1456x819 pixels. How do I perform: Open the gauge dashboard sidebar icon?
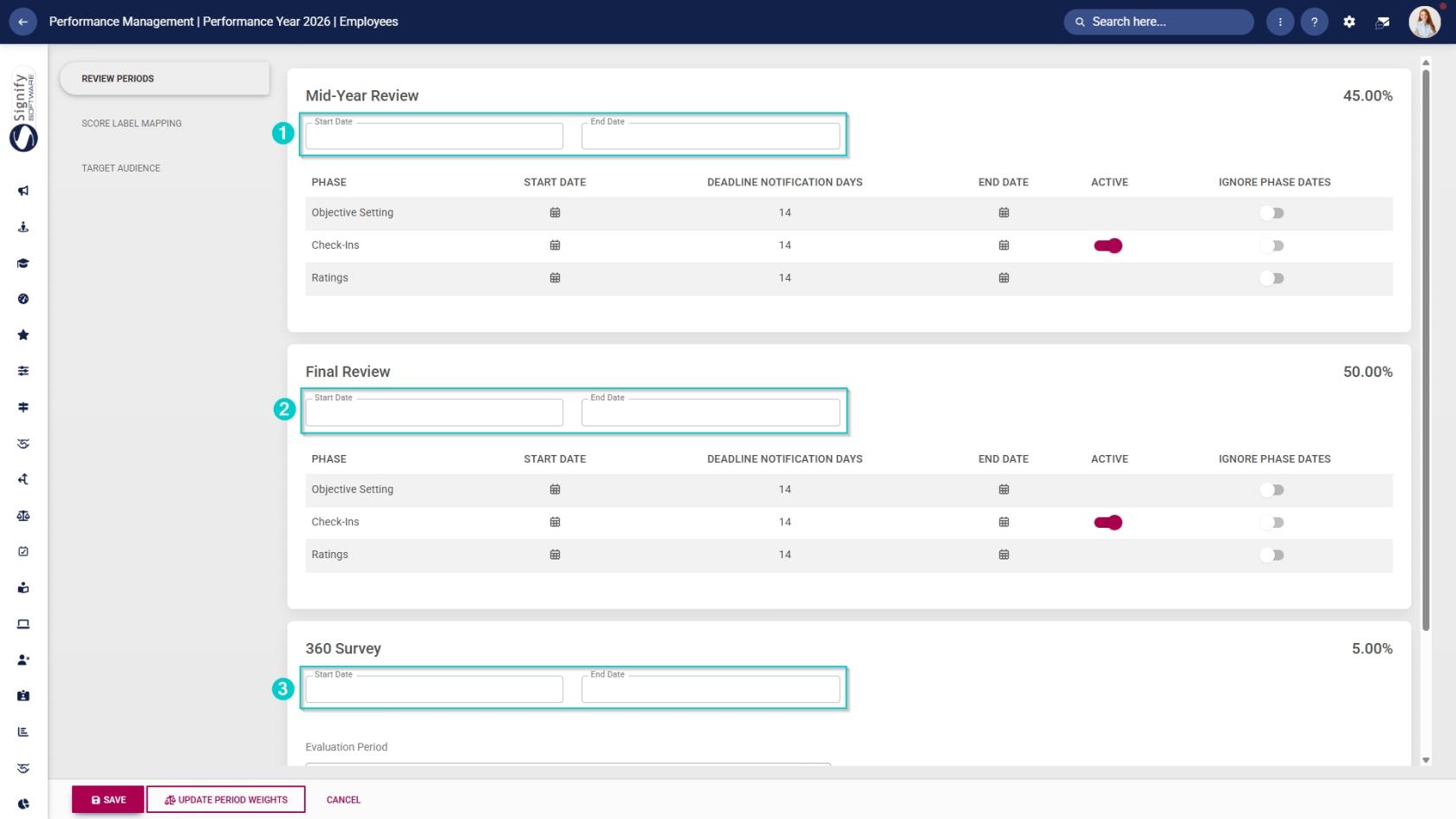click(23, 299)
